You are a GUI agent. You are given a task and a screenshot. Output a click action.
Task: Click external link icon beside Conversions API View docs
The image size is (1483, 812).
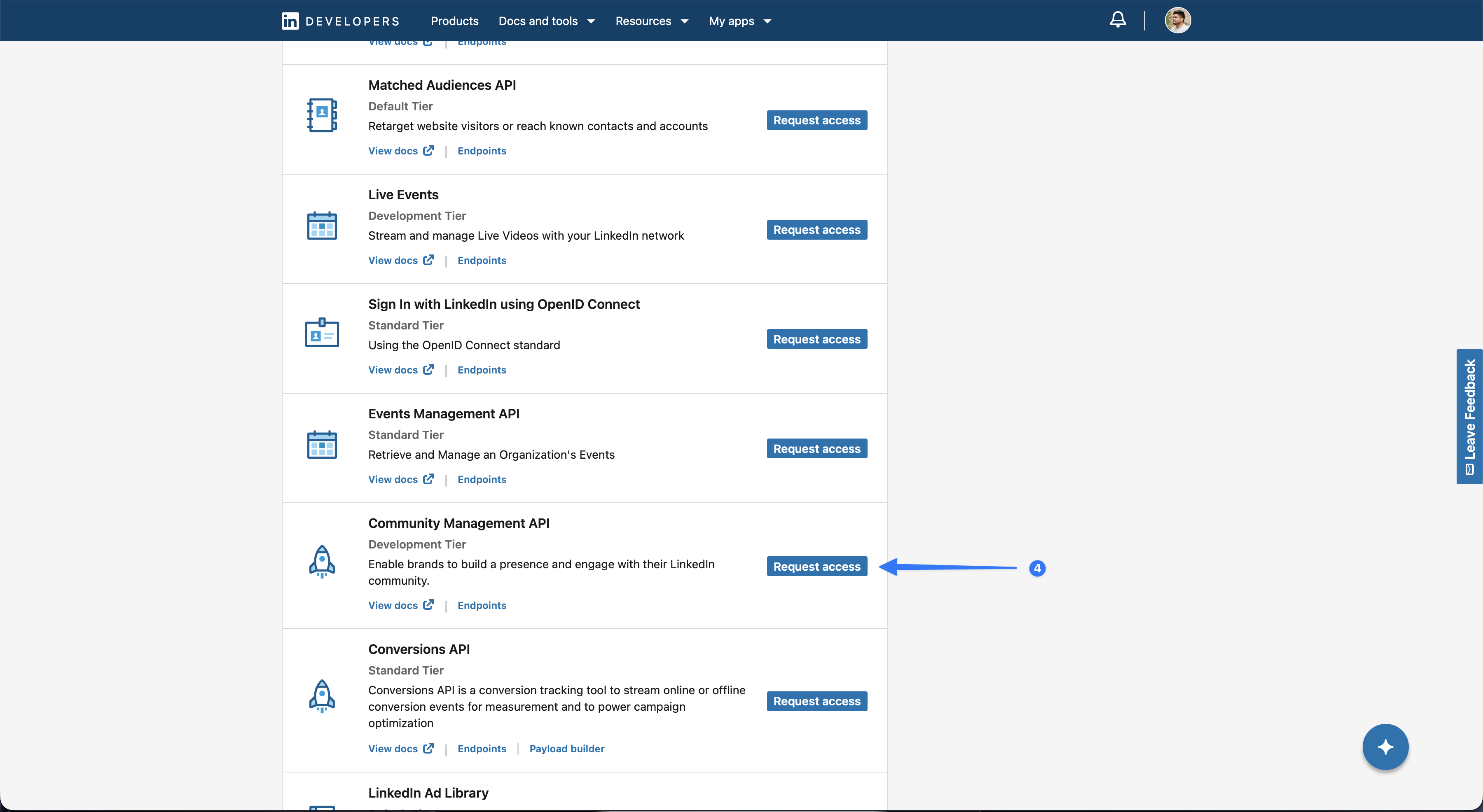click(428, 748)
